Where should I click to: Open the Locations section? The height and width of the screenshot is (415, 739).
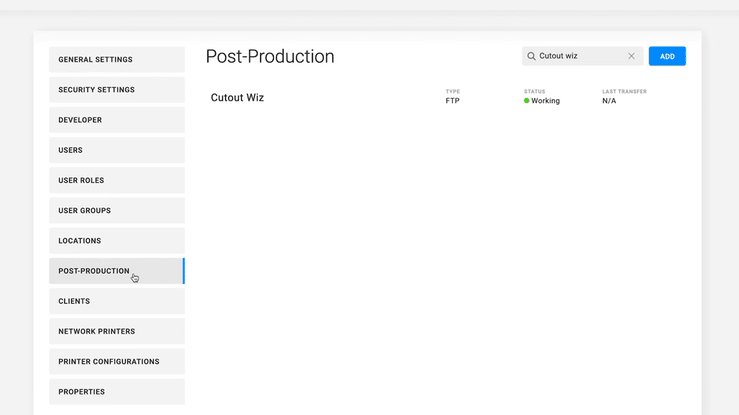pyautogui.click(x=116, y=241)
